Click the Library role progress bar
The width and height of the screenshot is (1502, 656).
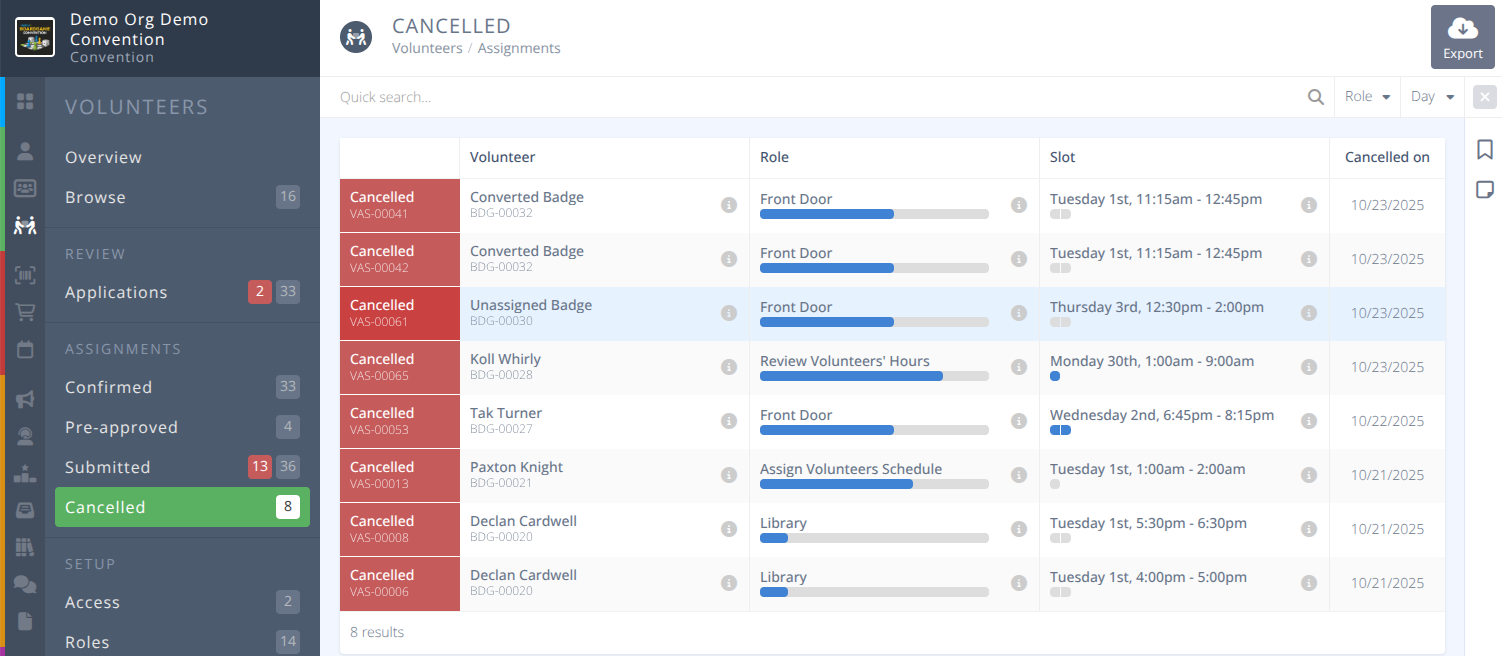click(874, 537)
